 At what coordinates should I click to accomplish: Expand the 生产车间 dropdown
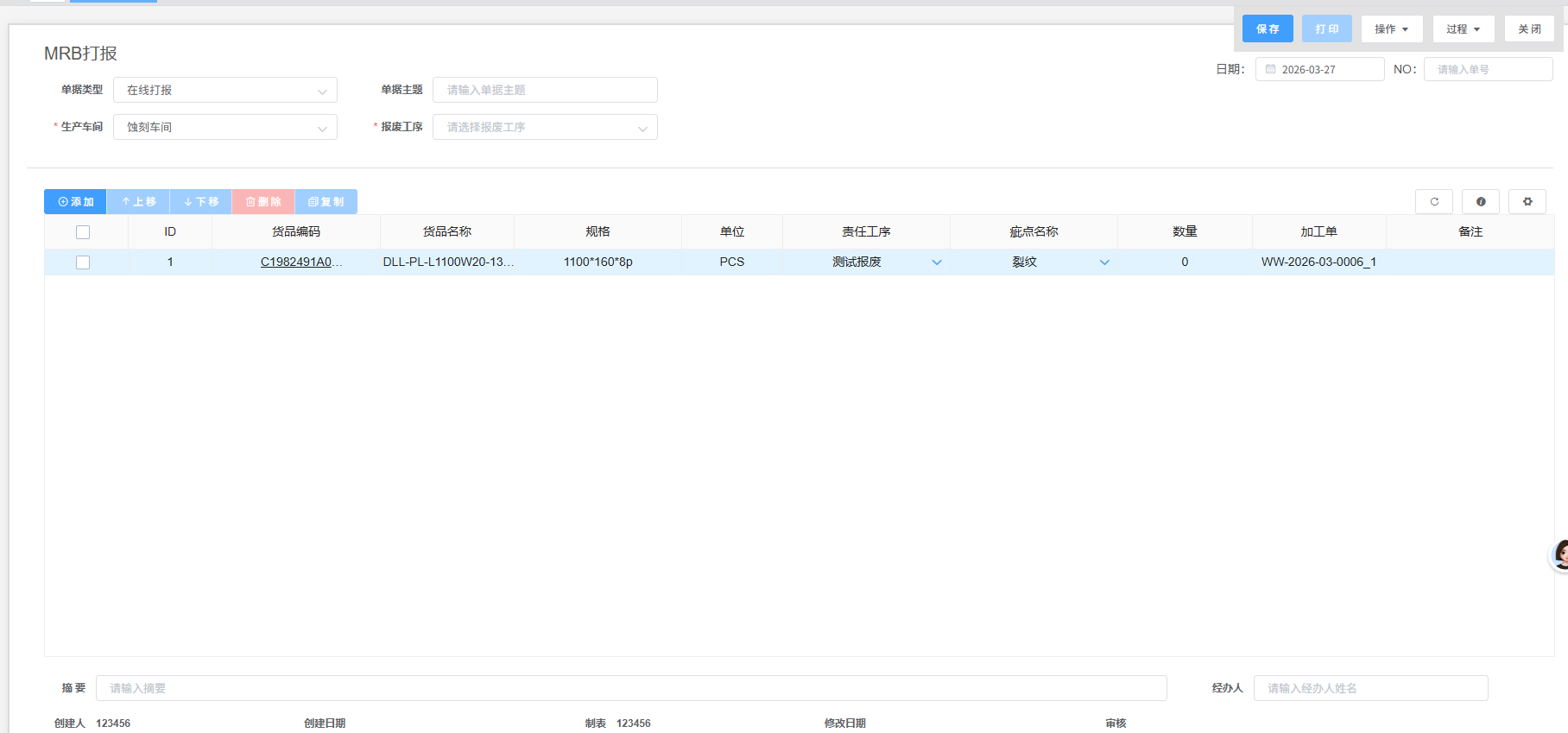(x=225, y=128)
